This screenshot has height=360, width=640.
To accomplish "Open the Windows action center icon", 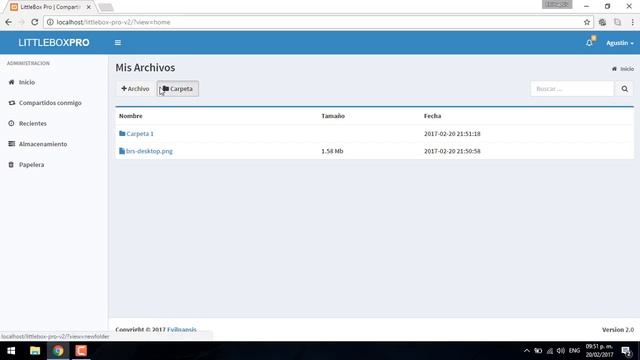I will [626, 351].
